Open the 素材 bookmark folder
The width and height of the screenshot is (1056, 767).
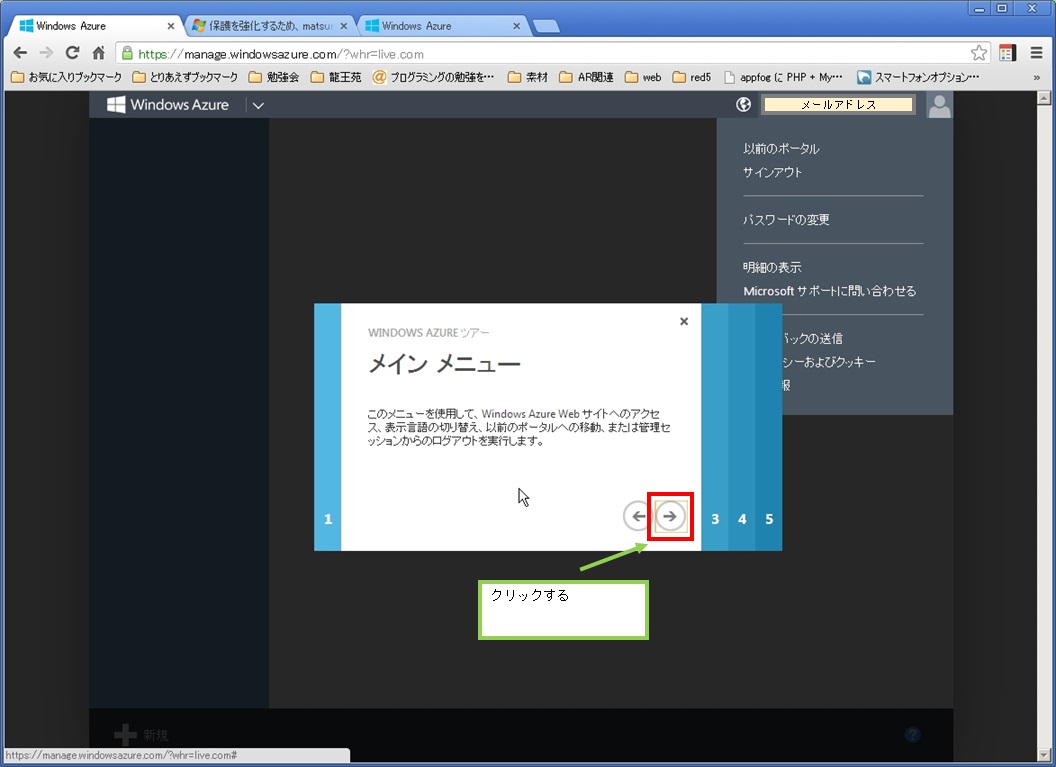528,77
